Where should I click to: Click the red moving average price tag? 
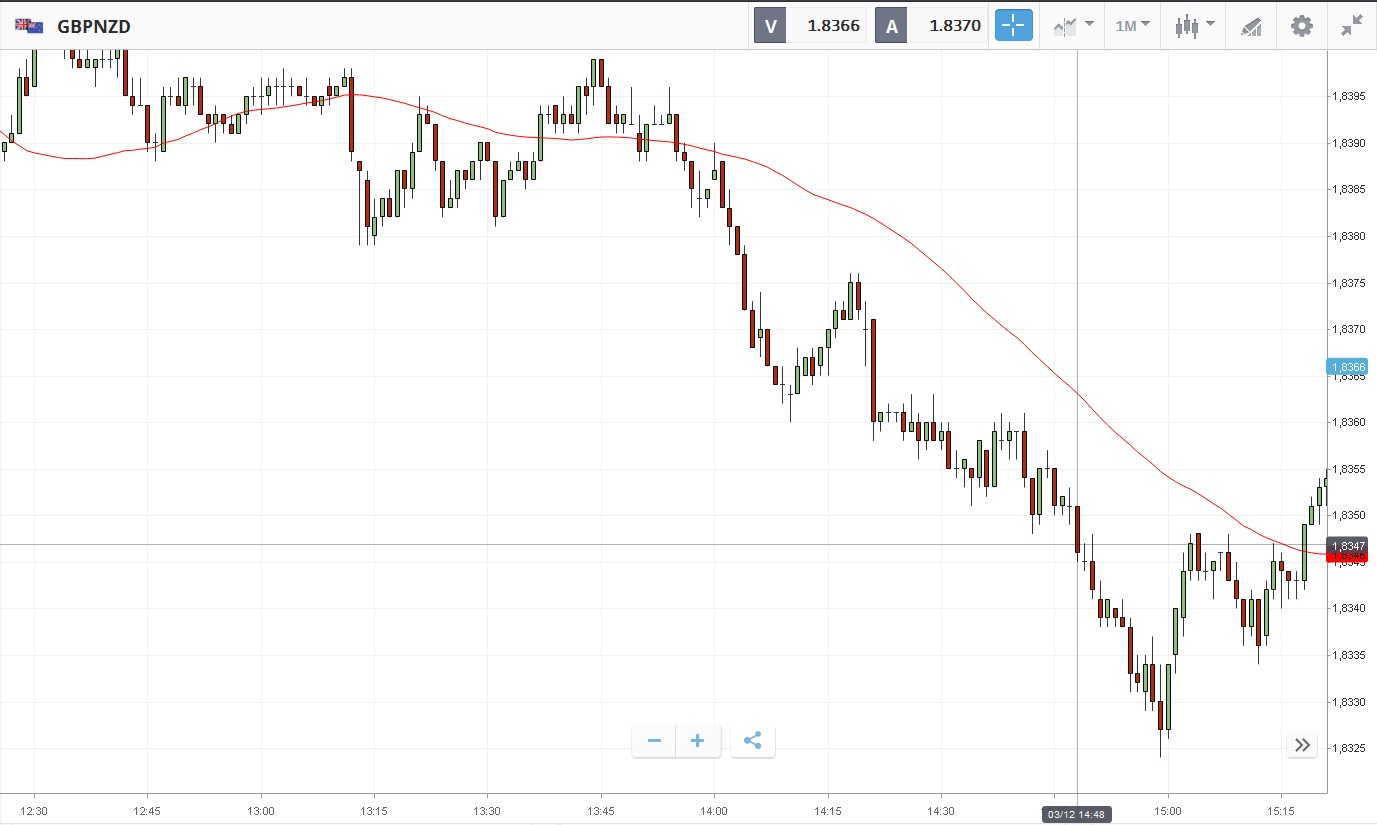pos(1346,557)
